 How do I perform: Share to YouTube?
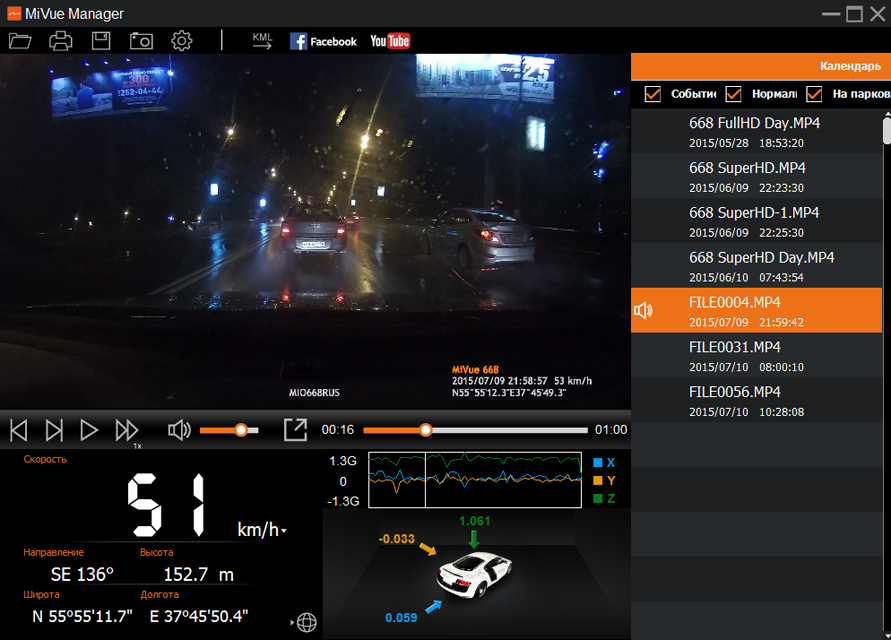[390, 41]
